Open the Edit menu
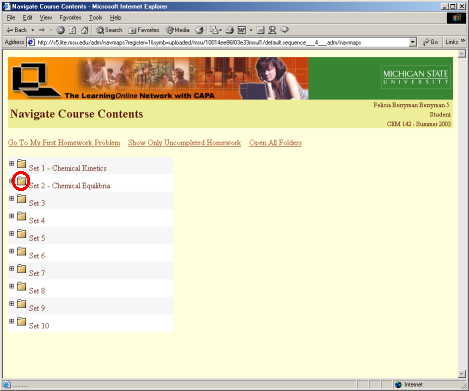The width and height of the screenshot is (469, 391). click(x=27, y=18)
